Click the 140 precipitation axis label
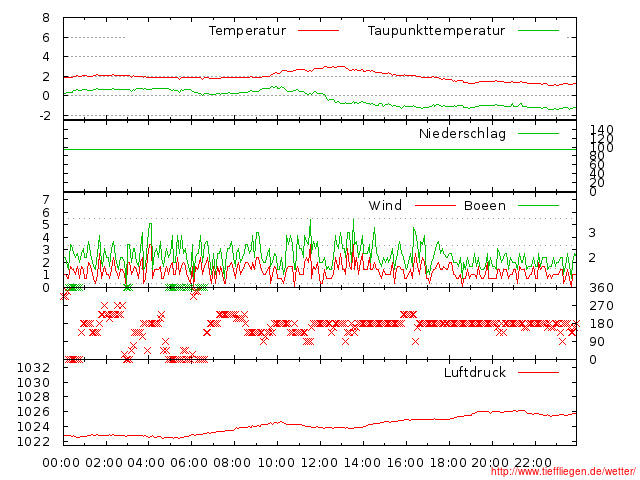The image size is (640, 480). 601,130
